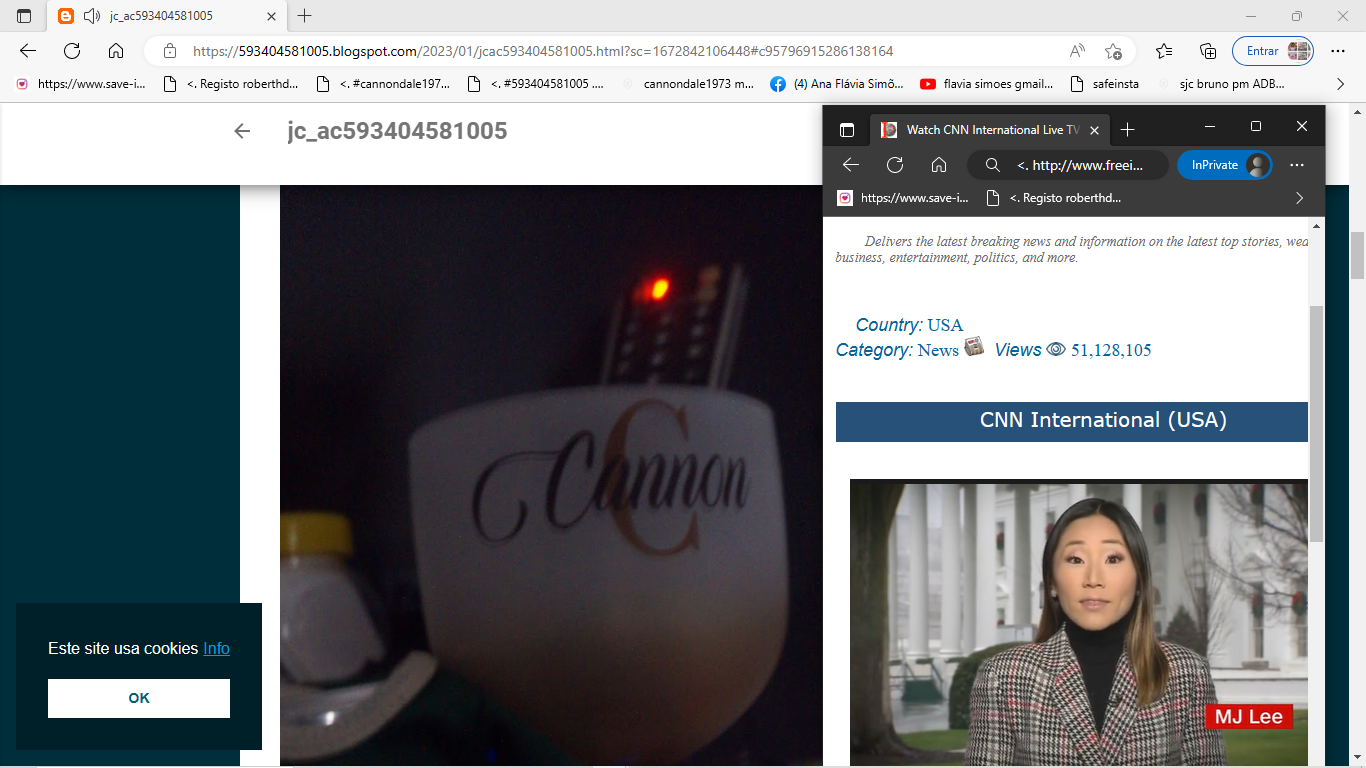Open the safeinsta bookmark
The height and width of the screenshot is (768, 1366).
(1105, 84)
